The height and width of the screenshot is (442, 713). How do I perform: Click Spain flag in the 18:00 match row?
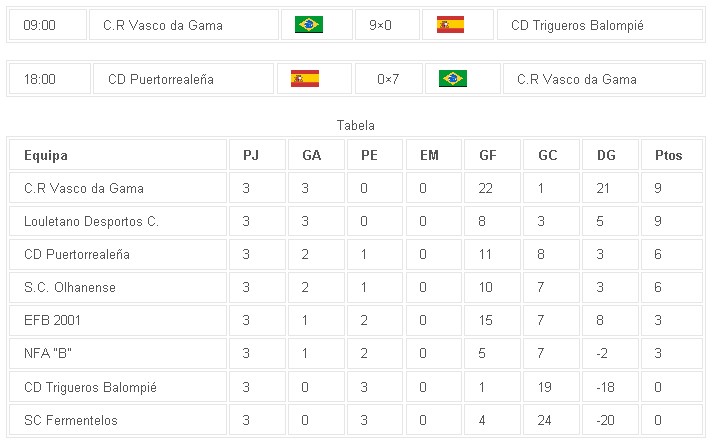click(304, 79)
